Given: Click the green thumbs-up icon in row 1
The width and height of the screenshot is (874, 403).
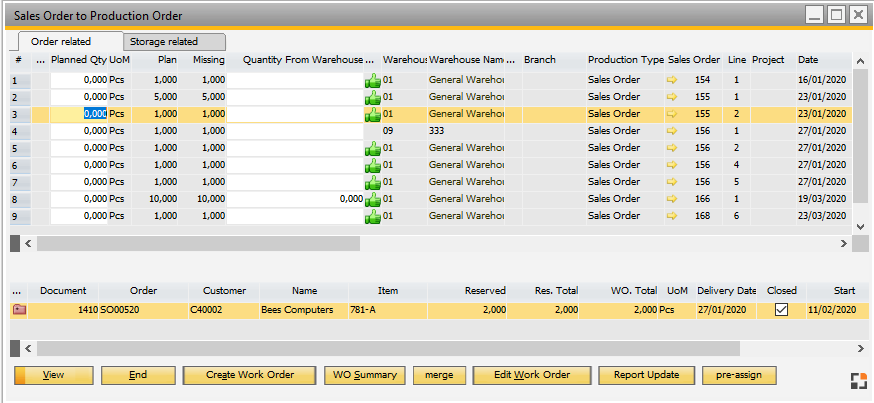Looking at the screenshot, I should pos(372,81).
